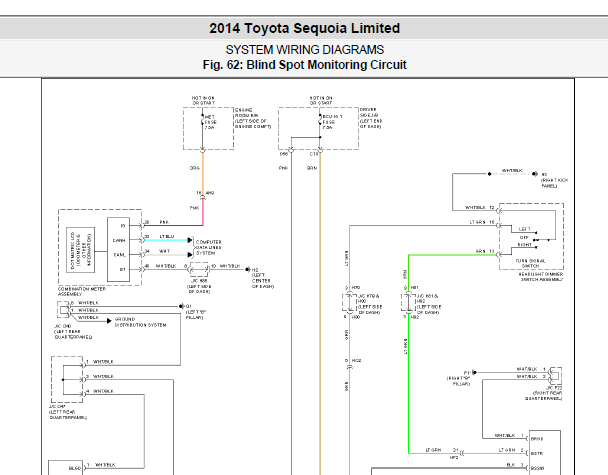The height and width of the screenshot is (475, 608).
Task: Click the Driver Side J/B location label
Action: click(371, 118)
